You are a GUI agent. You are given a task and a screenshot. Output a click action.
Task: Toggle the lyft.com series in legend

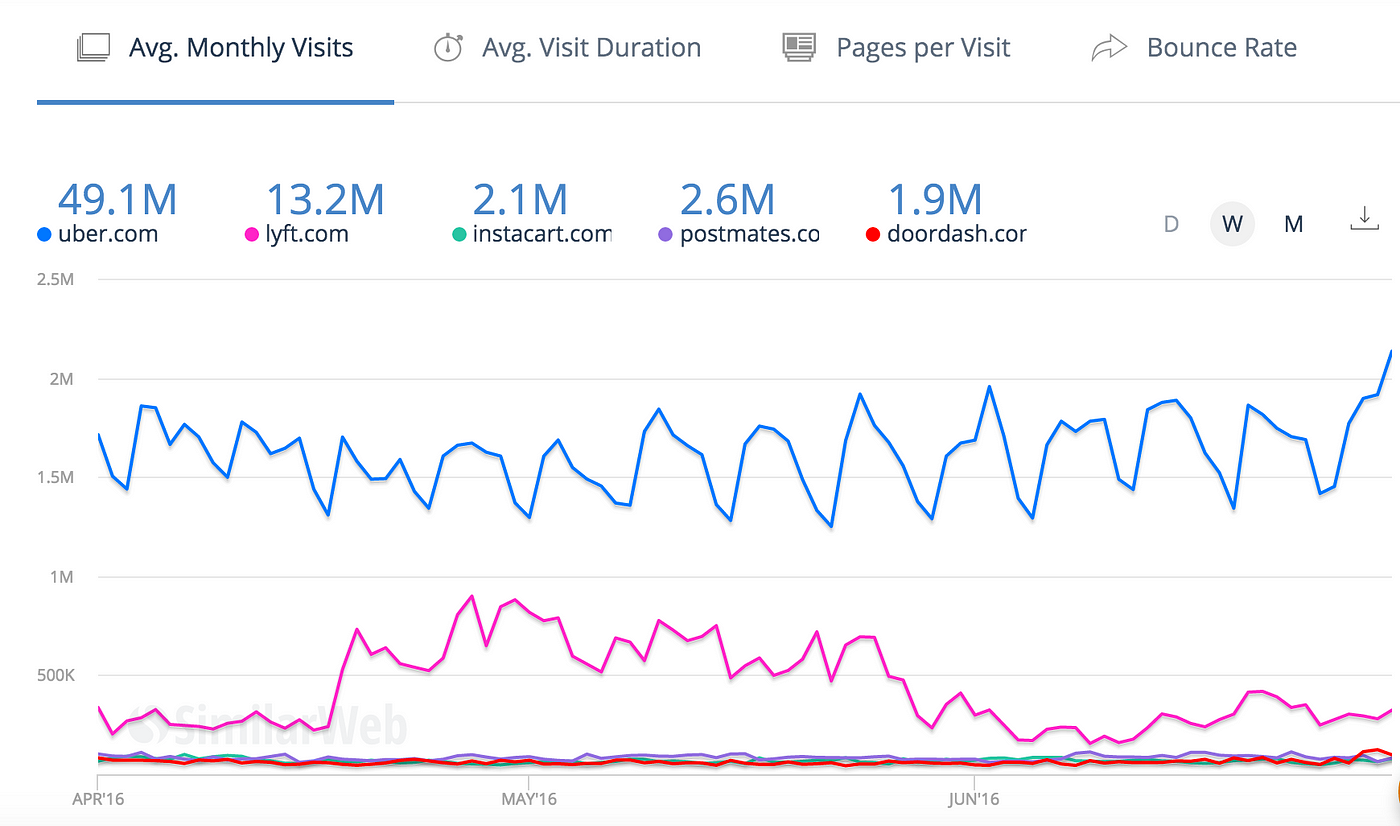tap(297, 235)
